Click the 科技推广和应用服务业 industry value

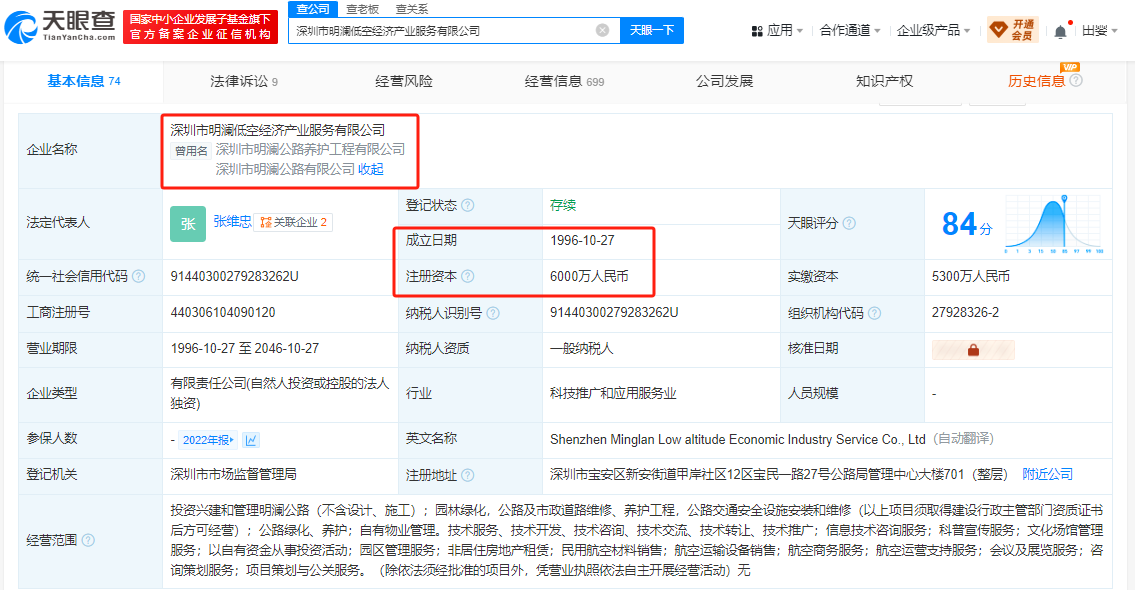pyautogui.click(x=613, y=394)
